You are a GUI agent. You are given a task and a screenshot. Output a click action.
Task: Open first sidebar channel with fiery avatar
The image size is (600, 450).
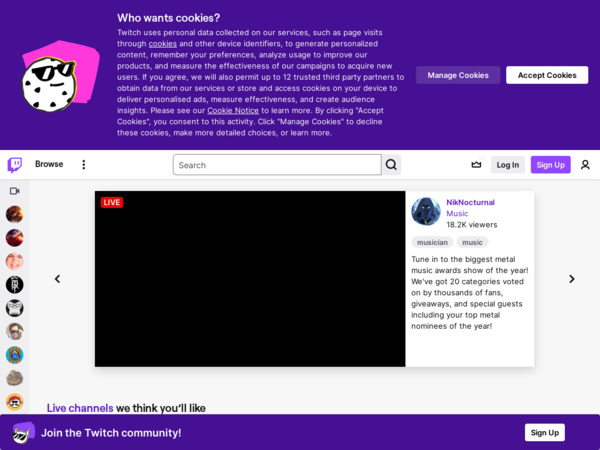pyautogui.click(x=15, y=214)
